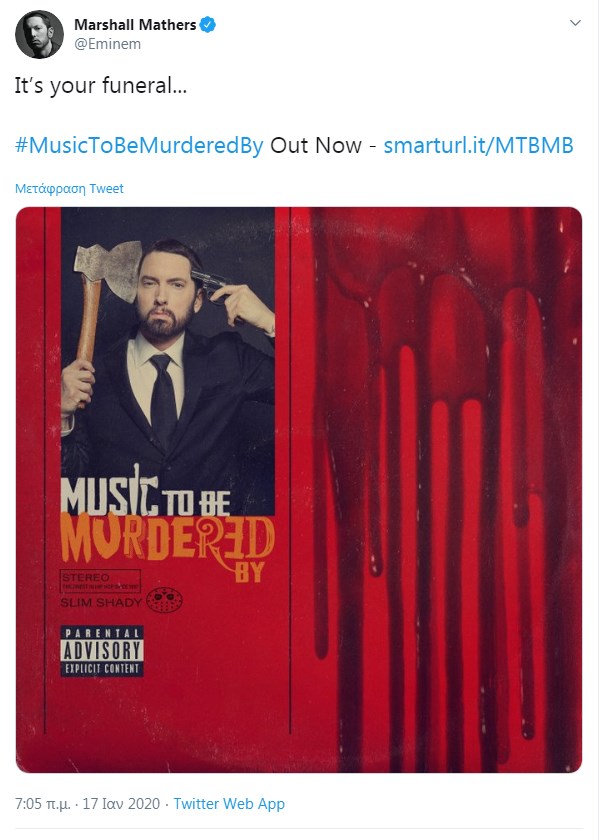
Task: Translate the tweet via Μετάφραση Tweet
Action: coord(69,189)
